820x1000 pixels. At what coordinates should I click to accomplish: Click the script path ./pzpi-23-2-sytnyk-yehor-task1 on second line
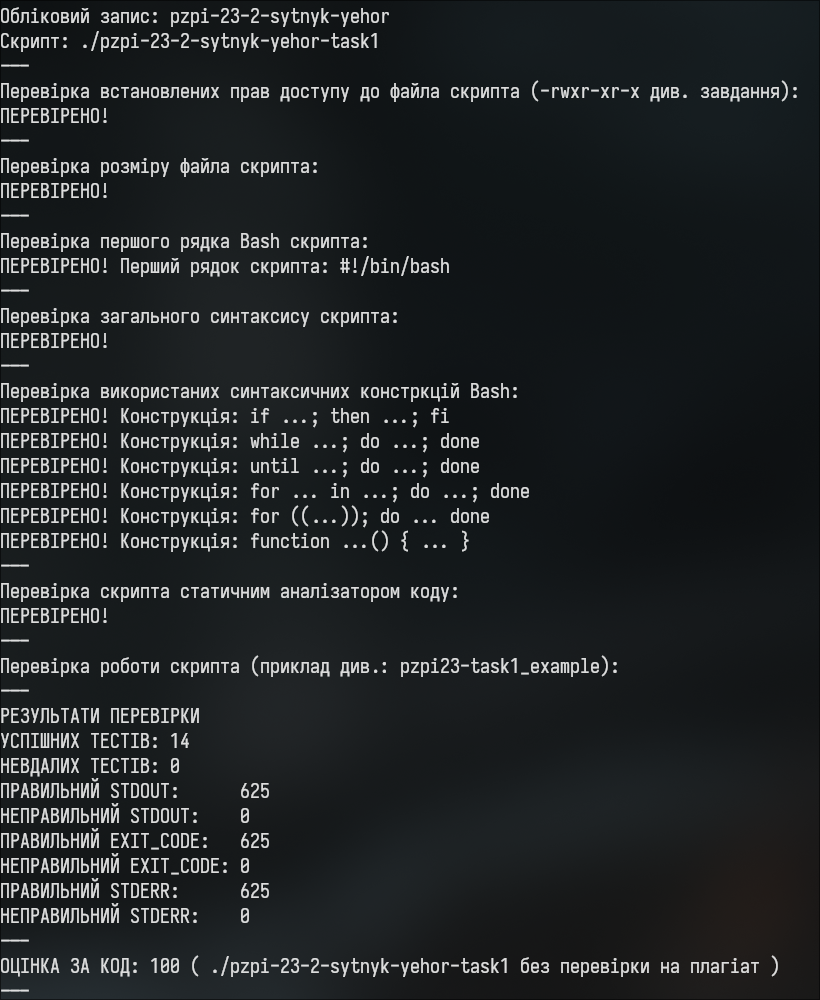click(230, 41)
